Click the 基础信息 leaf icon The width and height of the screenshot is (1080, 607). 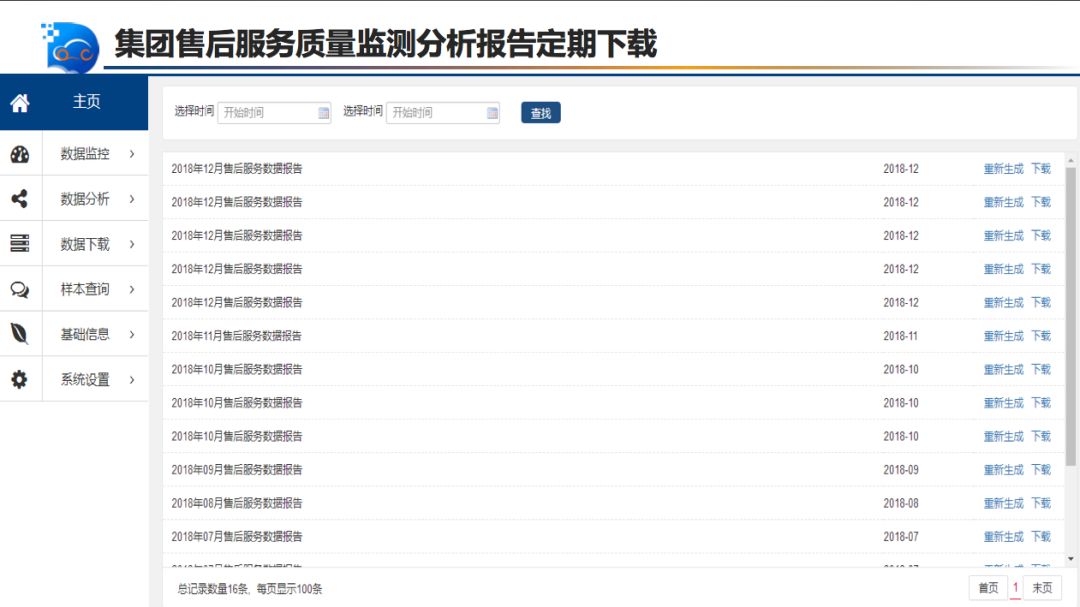(20, 334)
